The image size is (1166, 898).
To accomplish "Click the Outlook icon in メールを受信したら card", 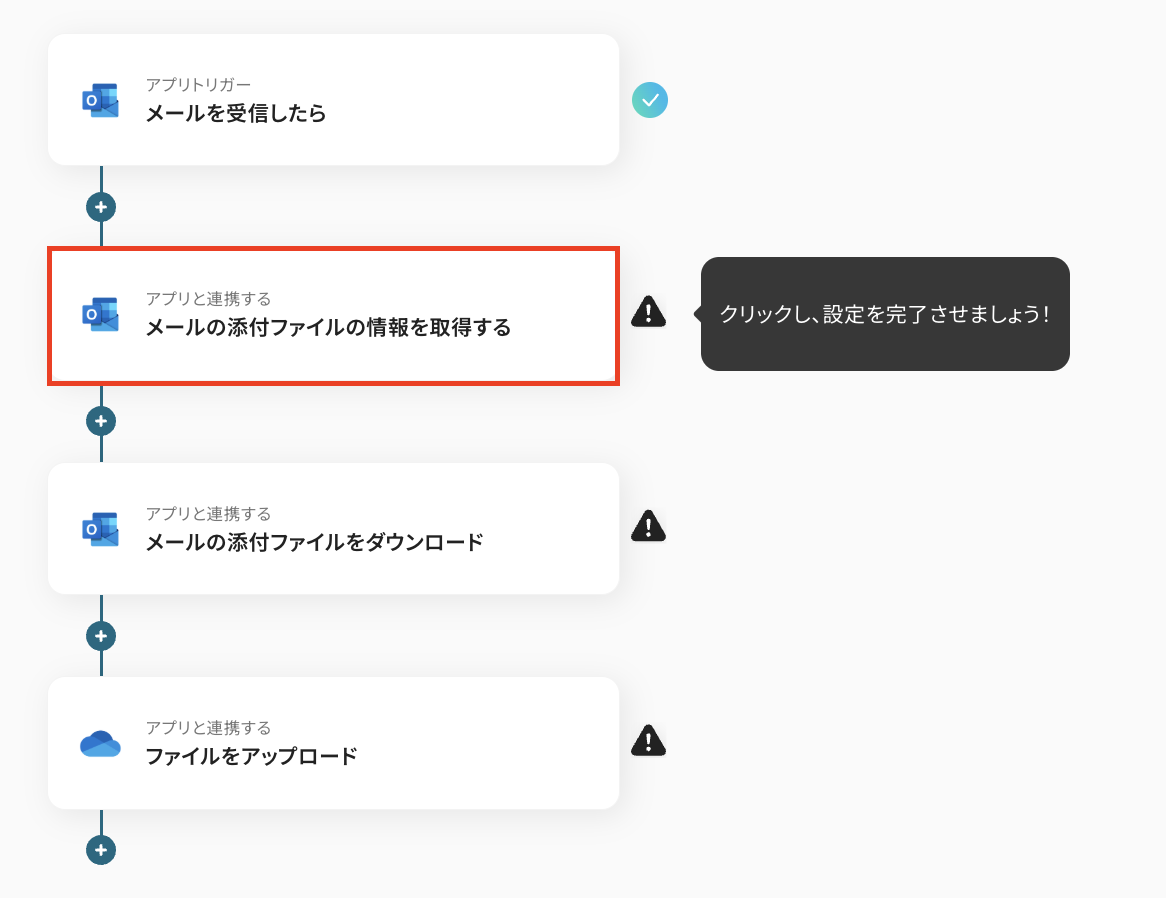I will point(100,100).
